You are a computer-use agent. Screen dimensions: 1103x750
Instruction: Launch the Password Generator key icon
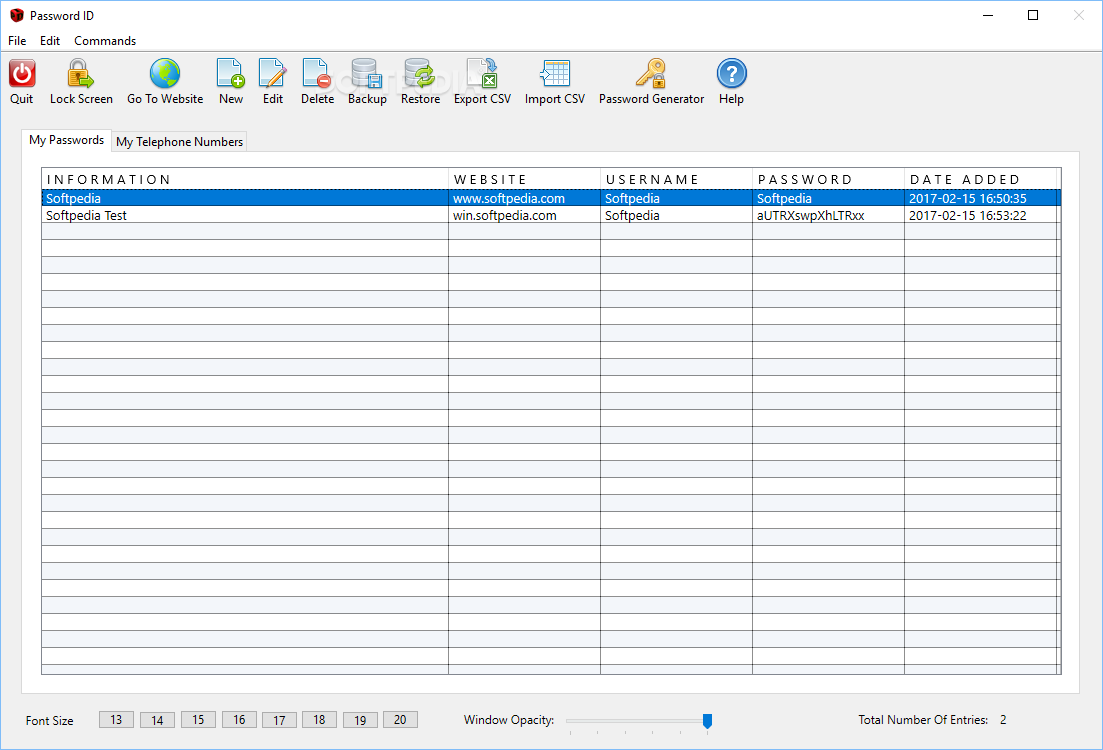651,73
